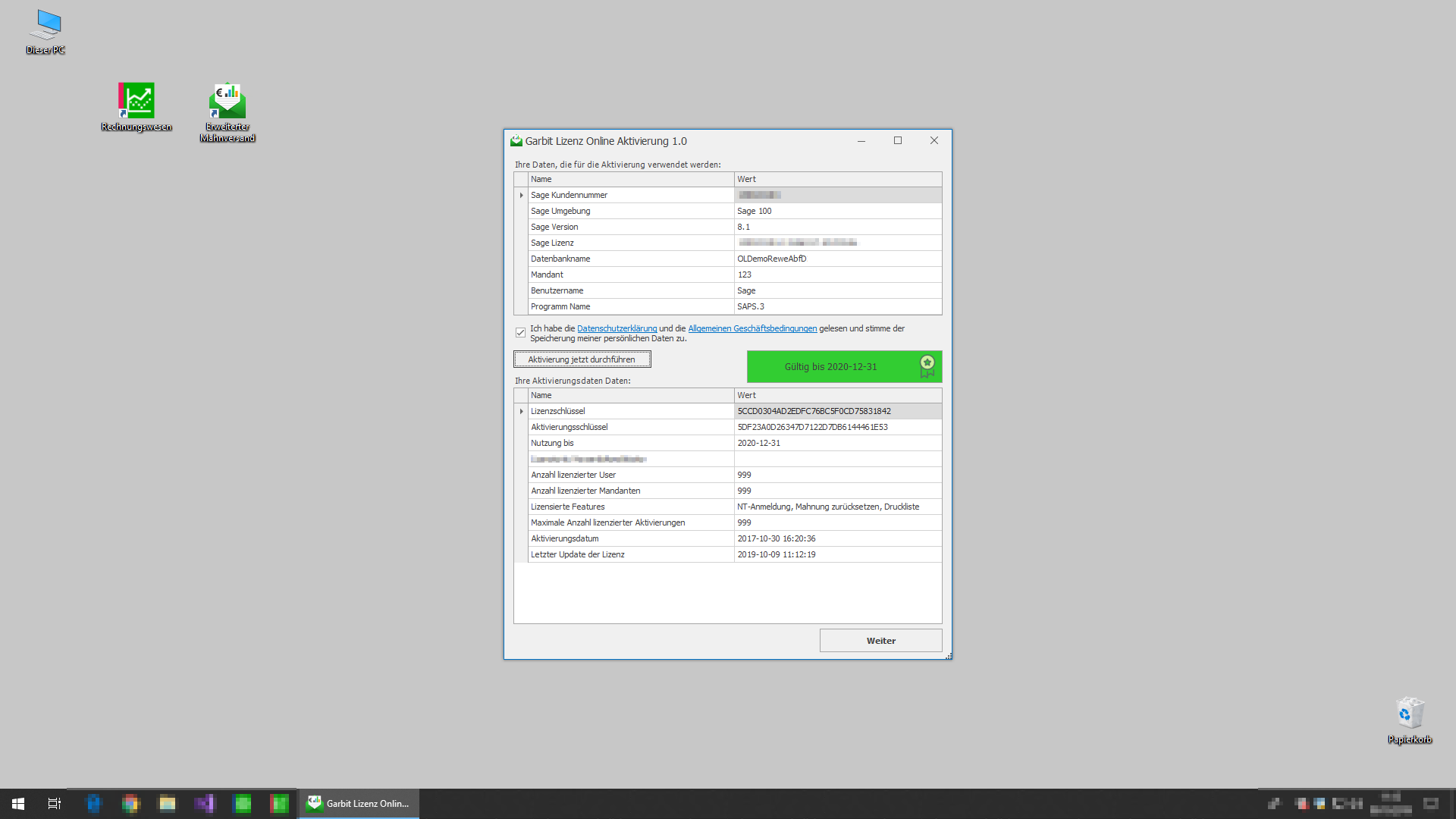Open the Papierkorb recycle bin icon
Viewport: 1456px width, 819px height.
pyautogui.click(x=1410, y=714)
